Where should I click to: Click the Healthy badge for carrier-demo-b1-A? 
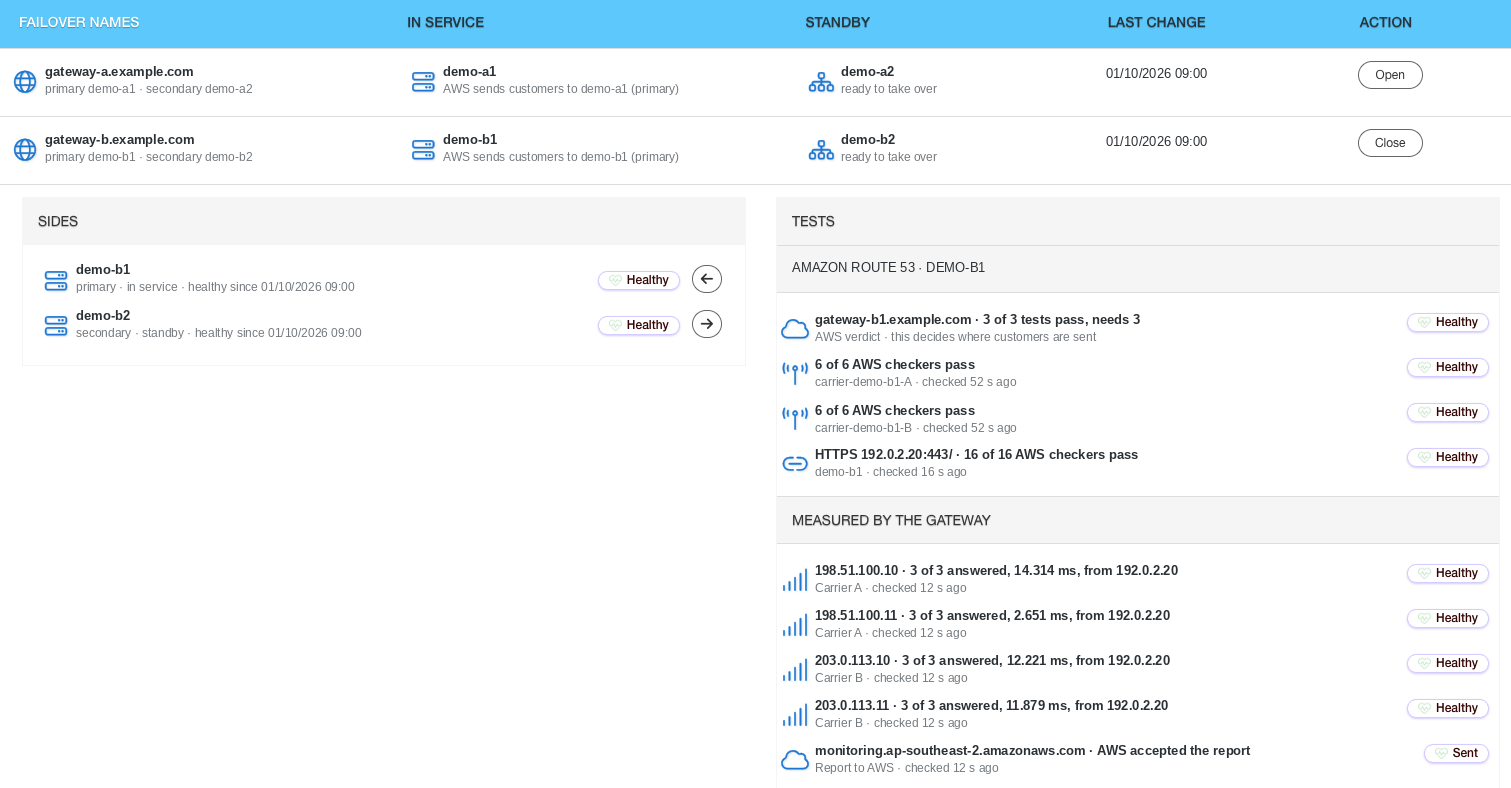tap(1448, 367)
